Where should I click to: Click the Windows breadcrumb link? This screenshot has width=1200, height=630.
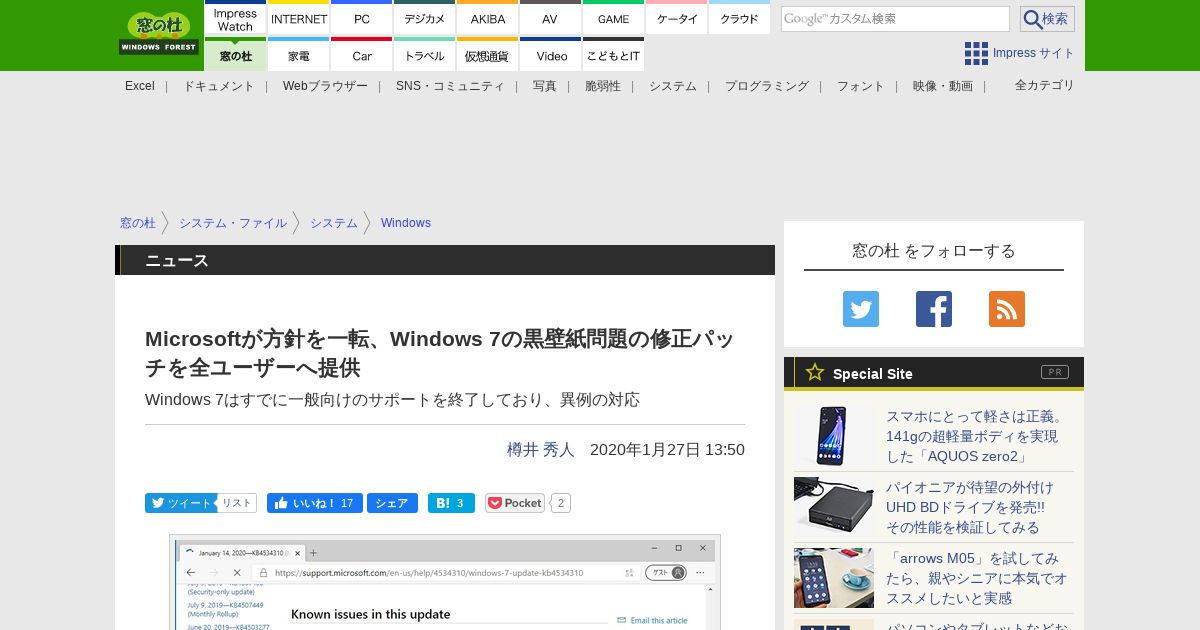406,223
